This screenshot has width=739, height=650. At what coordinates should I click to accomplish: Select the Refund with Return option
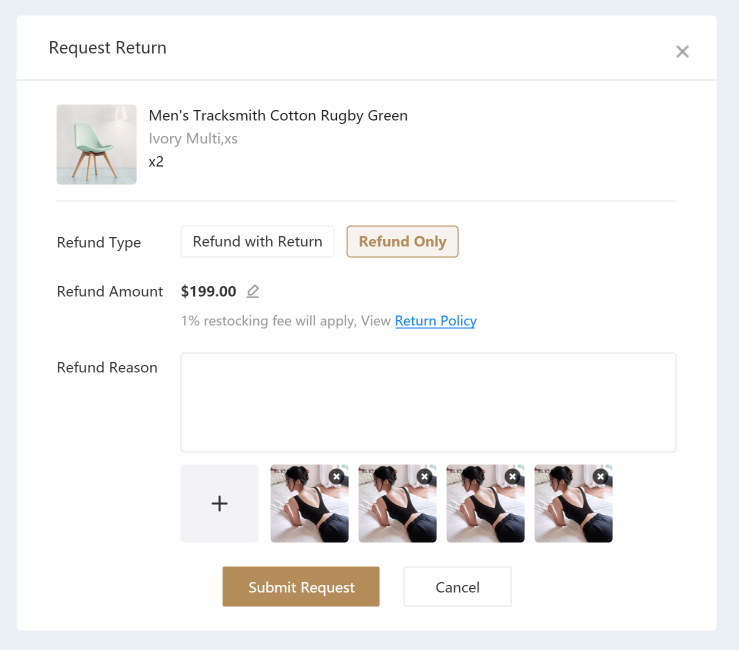(x=258, y=242)
